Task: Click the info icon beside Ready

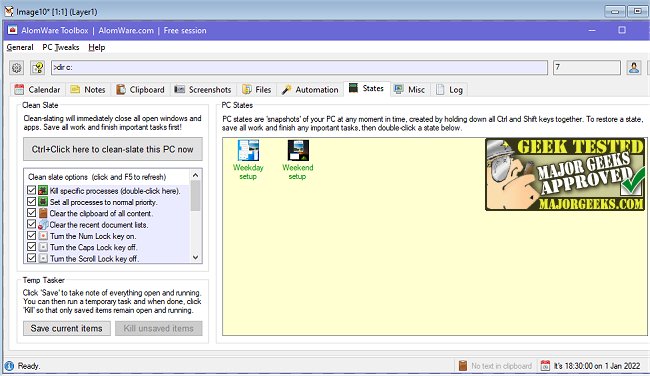Action: coord(9,366)
